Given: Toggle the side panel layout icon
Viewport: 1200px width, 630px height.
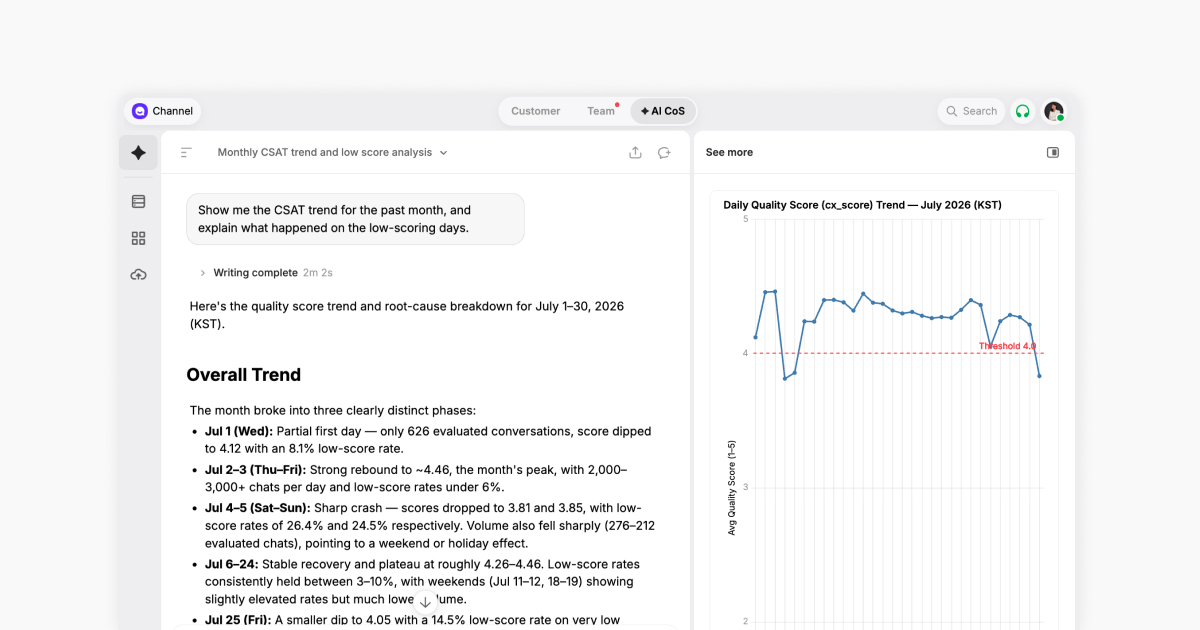Looking at the screenshot, I should click(x=1053, y=152).
